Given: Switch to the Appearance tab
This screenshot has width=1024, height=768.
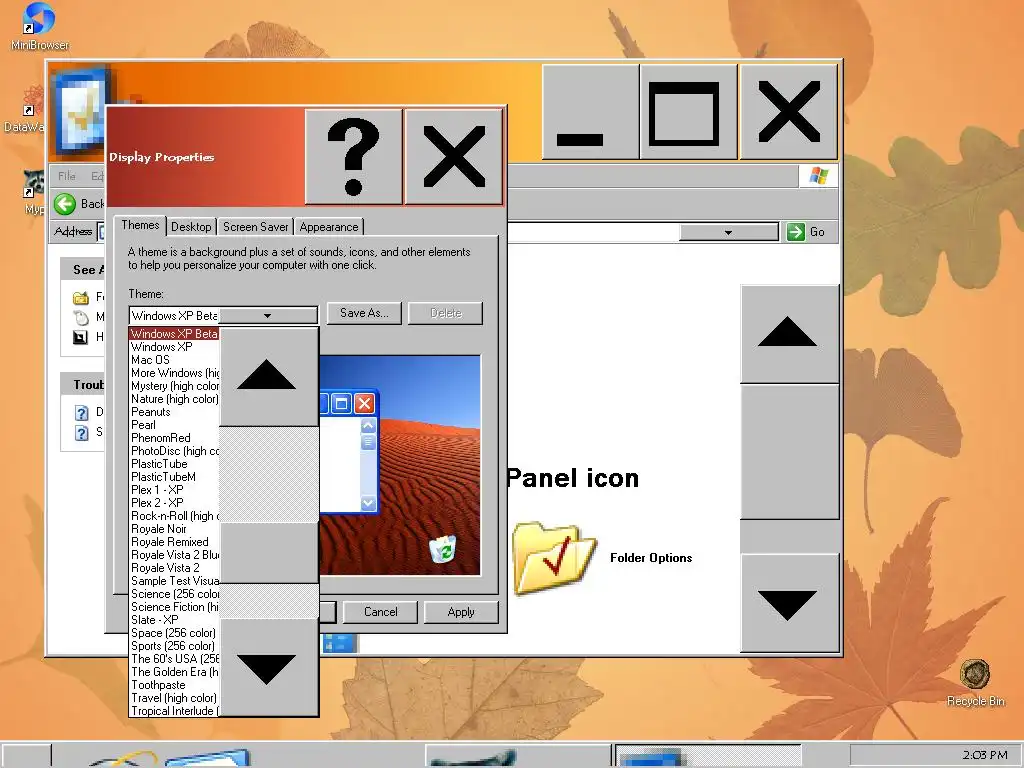Looking at the screenshot, I should click(328, 227).
